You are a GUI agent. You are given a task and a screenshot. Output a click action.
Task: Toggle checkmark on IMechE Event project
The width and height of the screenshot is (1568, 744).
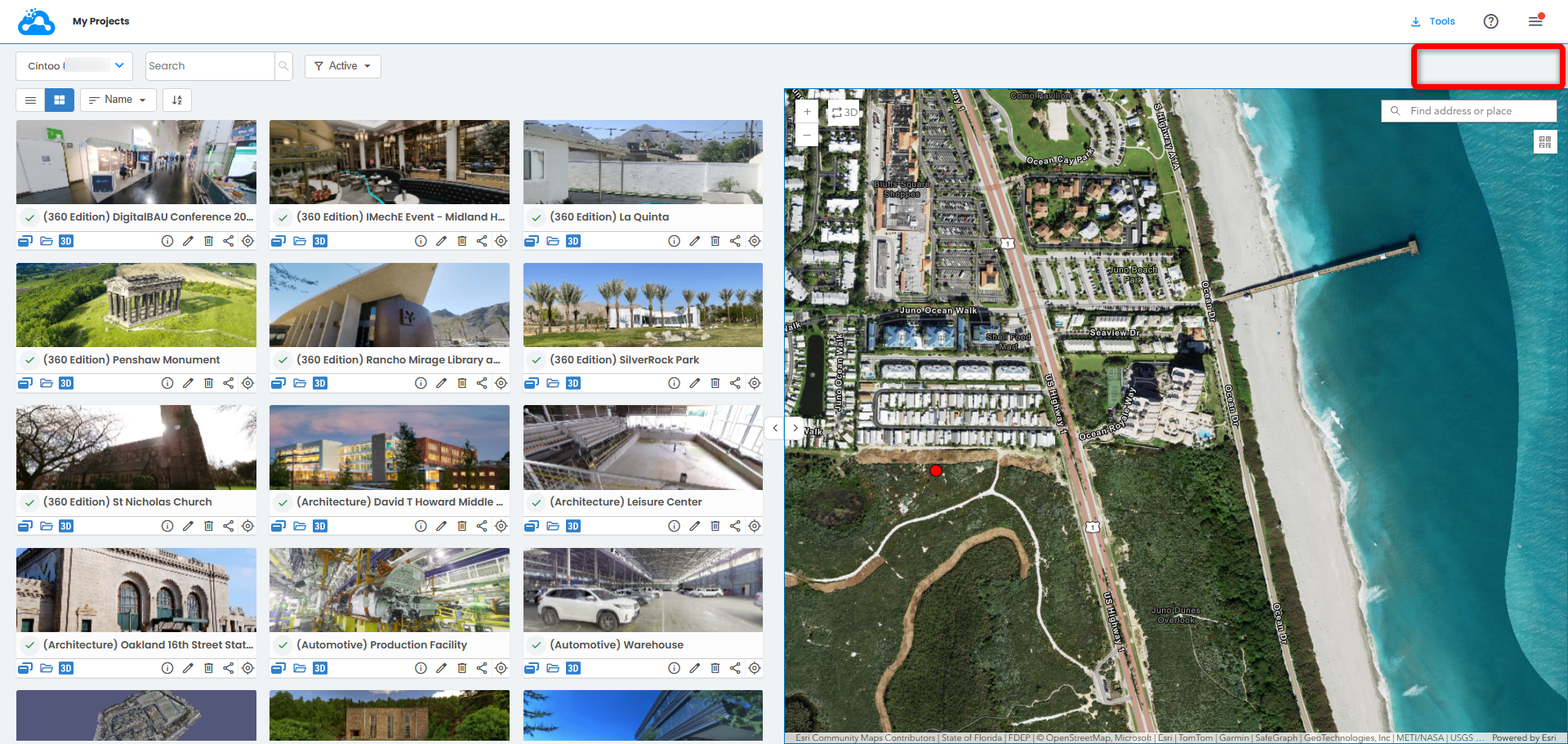coord(283,217)
